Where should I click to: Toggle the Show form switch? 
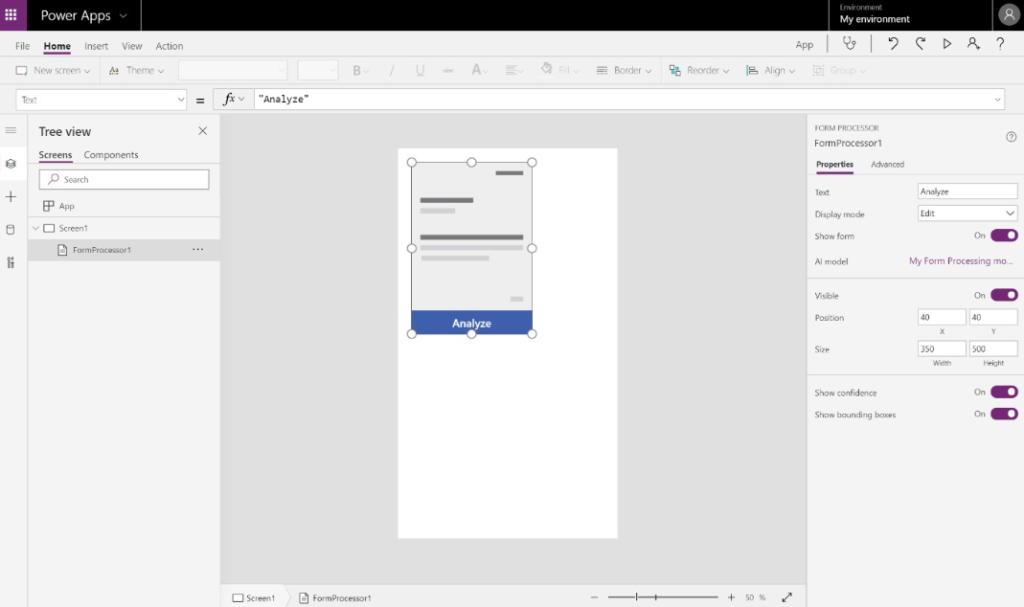[1004, 236]
